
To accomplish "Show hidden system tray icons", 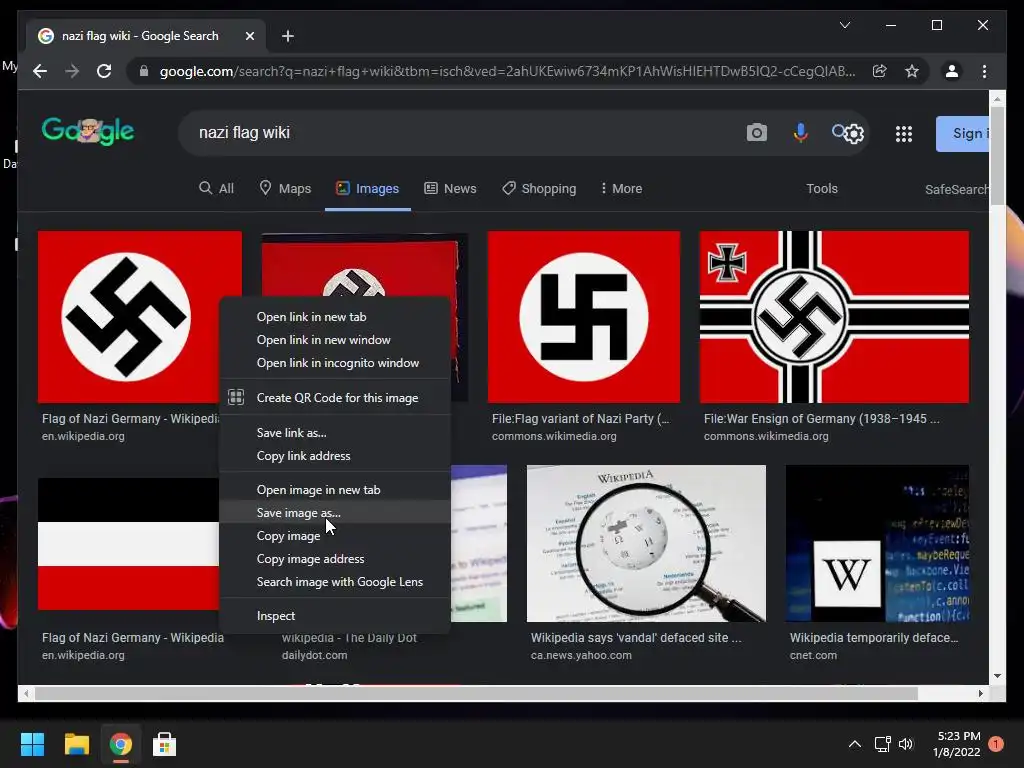I will [854, 744].
